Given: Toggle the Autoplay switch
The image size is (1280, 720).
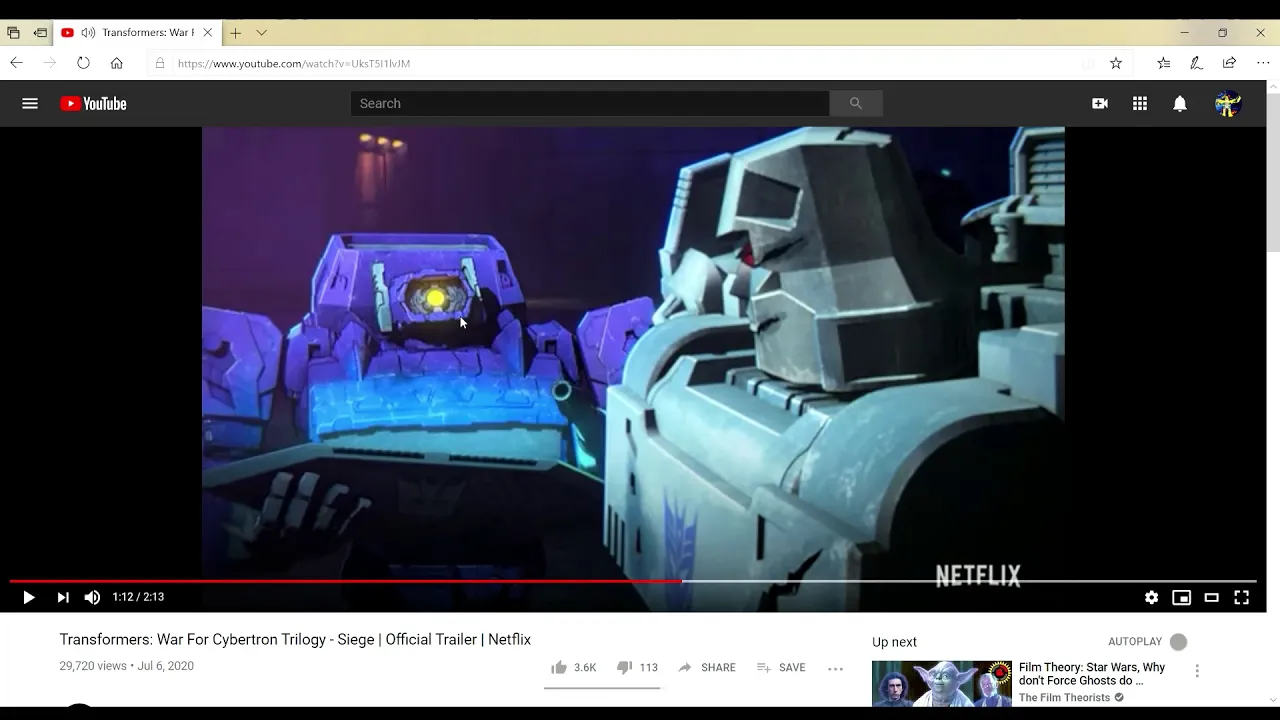Looking at the screenshot, I should (1178, 642).
